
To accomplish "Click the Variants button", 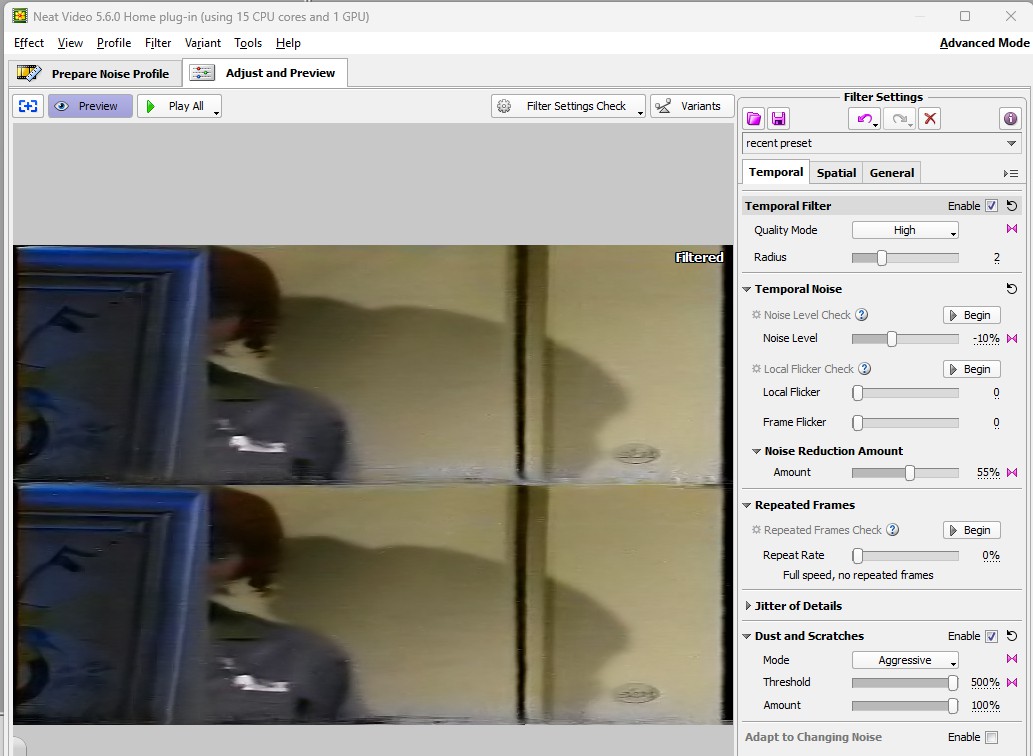I will 691,106.
